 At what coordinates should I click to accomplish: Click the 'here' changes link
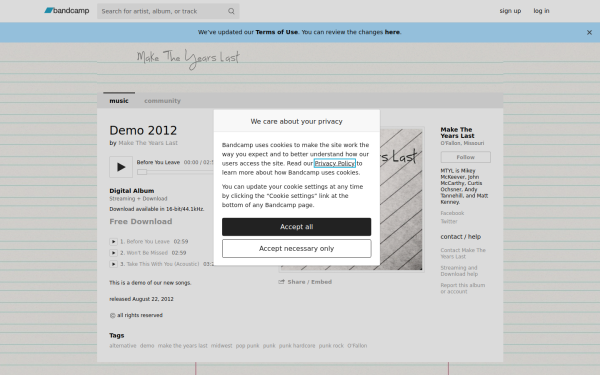coord(392,32)
